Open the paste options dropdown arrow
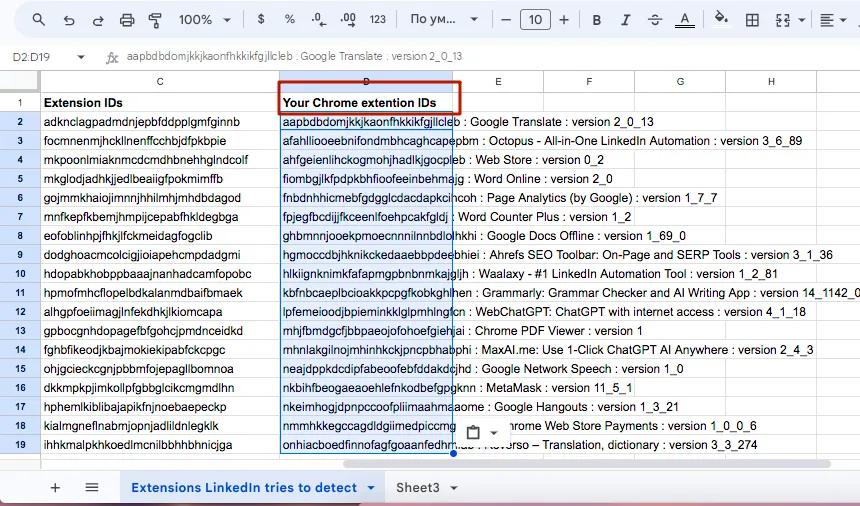Screen dimensions: 860x506 [494, 433]
